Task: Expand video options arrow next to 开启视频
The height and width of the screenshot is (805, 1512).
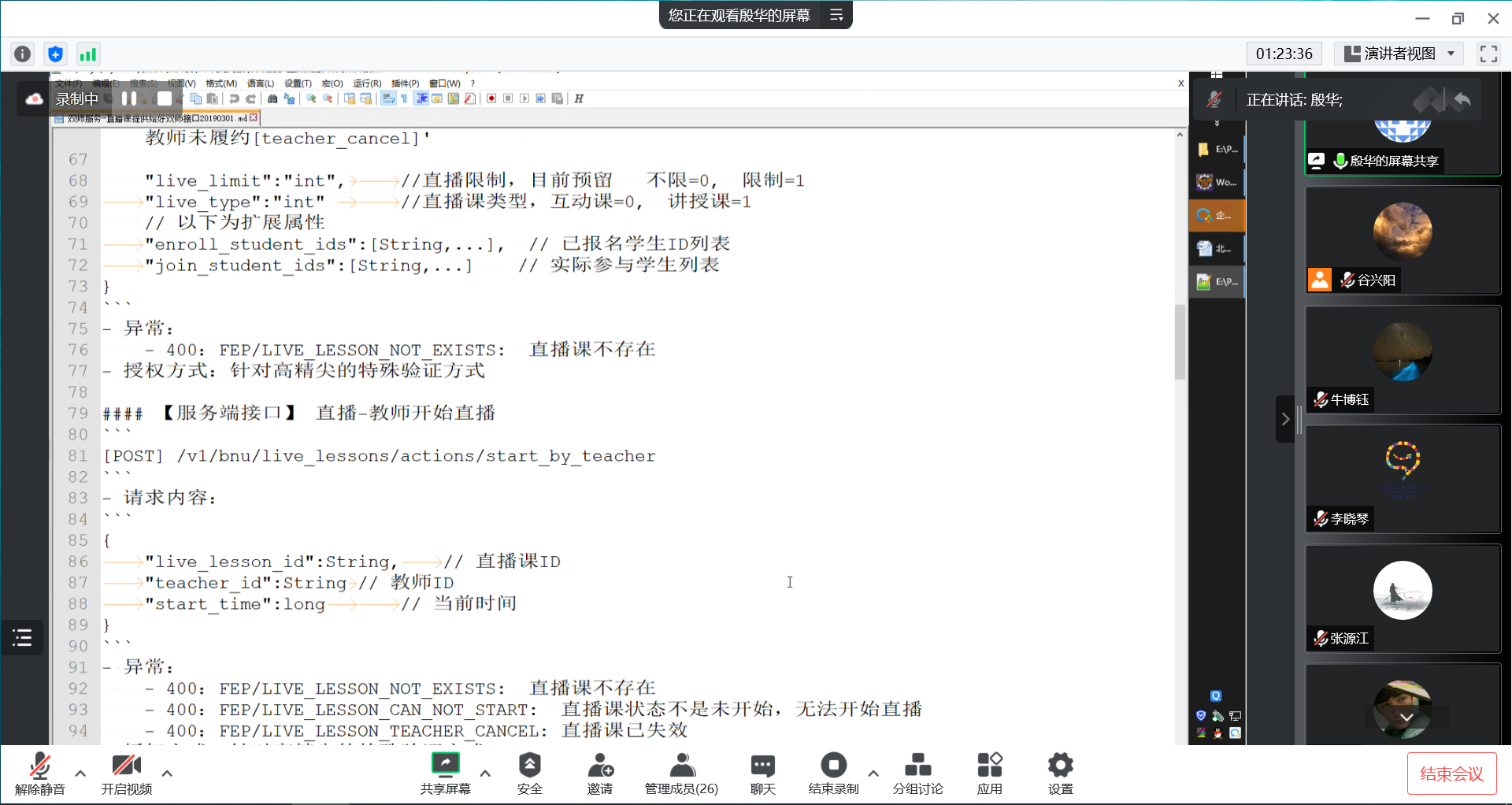Action: 167,773
